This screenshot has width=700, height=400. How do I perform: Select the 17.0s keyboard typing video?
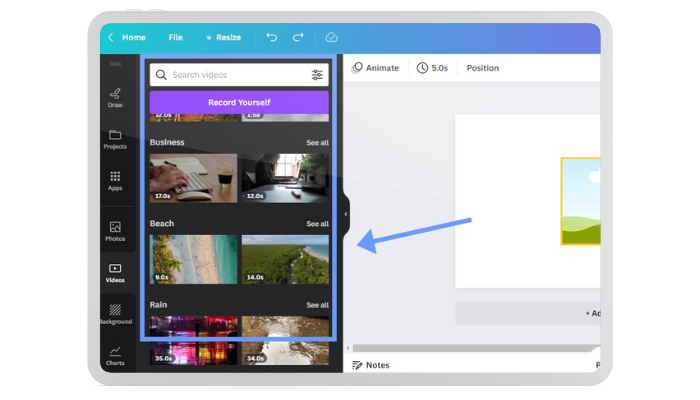(193, 179)
